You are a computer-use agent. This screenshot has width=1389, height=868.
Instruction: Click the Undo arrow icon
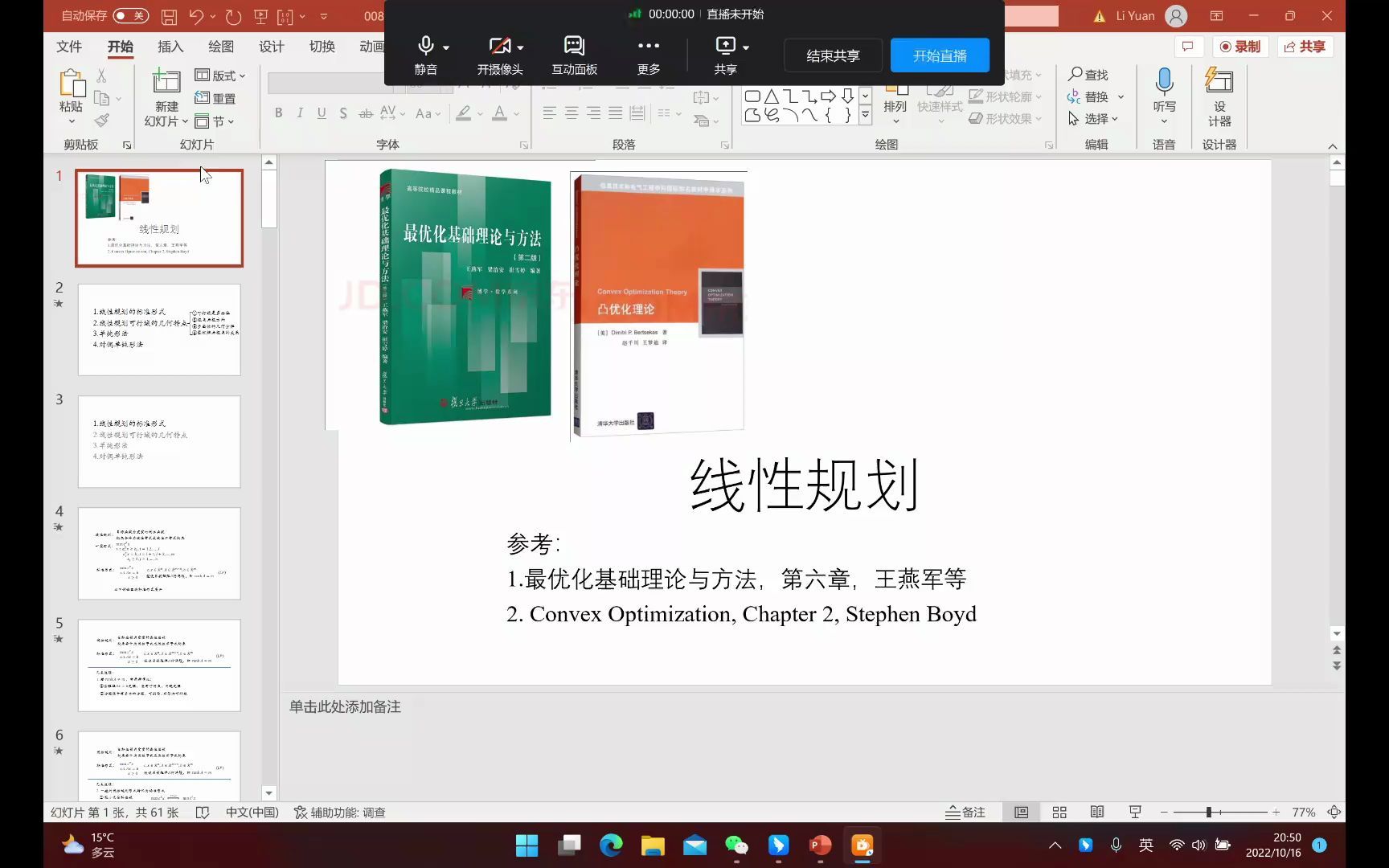(196, 16)
